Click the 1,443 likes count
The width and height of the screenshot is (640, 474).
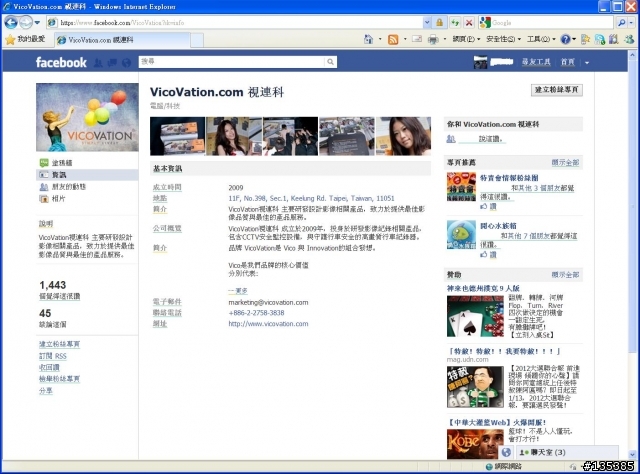point(52,285)
